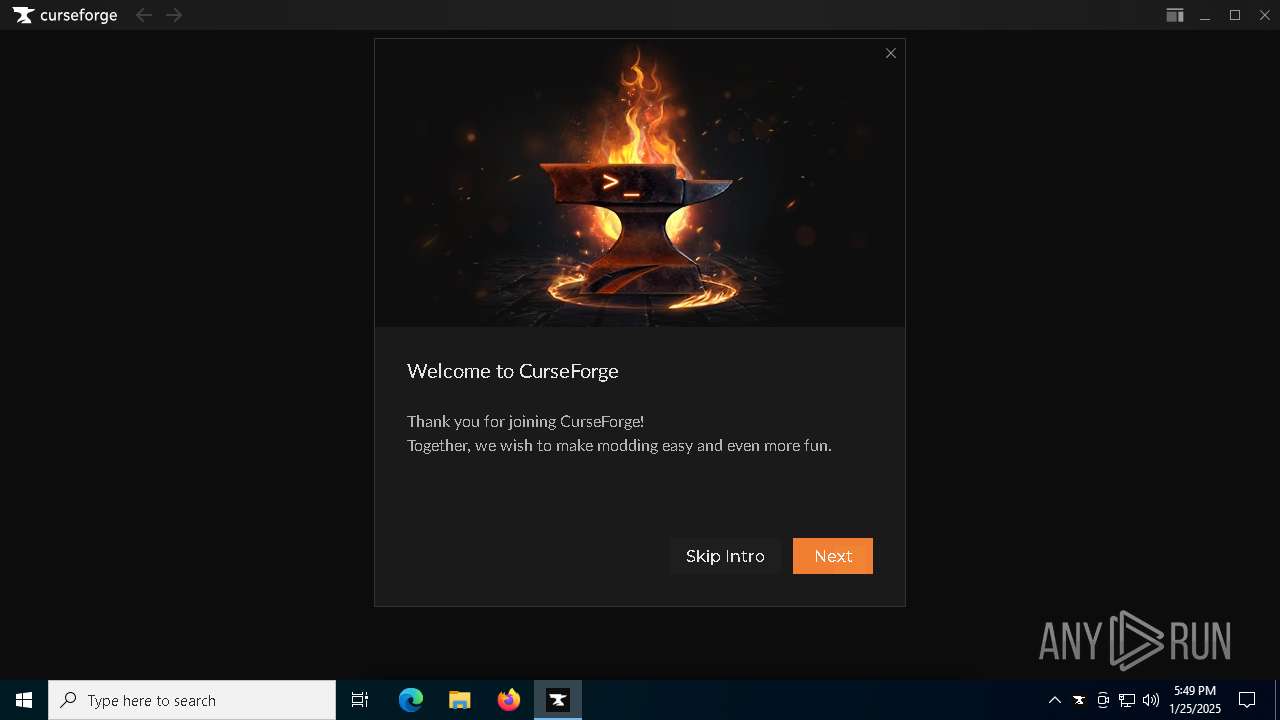Maximize the CurseForge window
Viewport: 1280px width, 720px height.
[1235, 15]
